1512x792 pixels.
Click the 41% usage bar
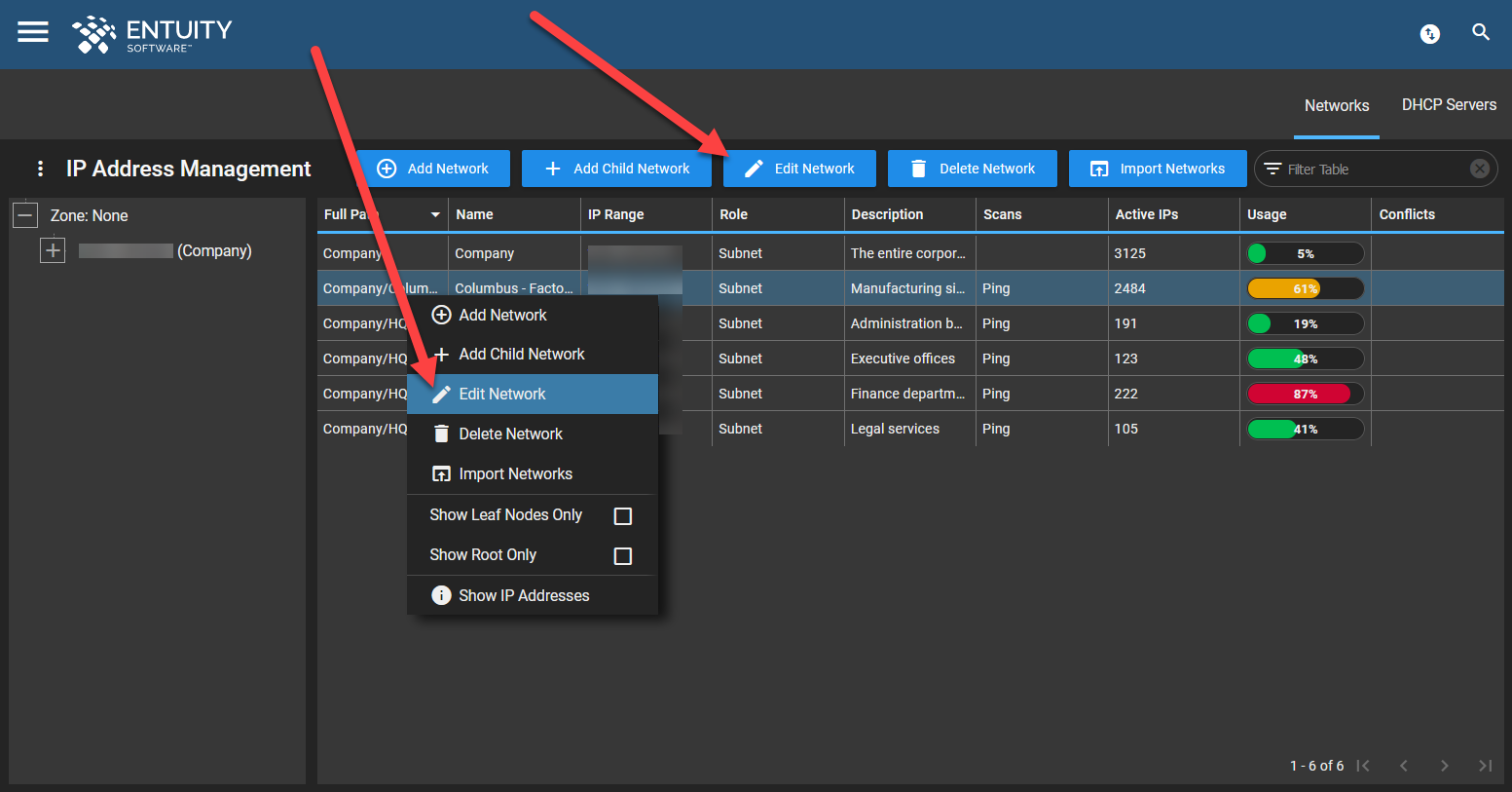pos(1305,429)
